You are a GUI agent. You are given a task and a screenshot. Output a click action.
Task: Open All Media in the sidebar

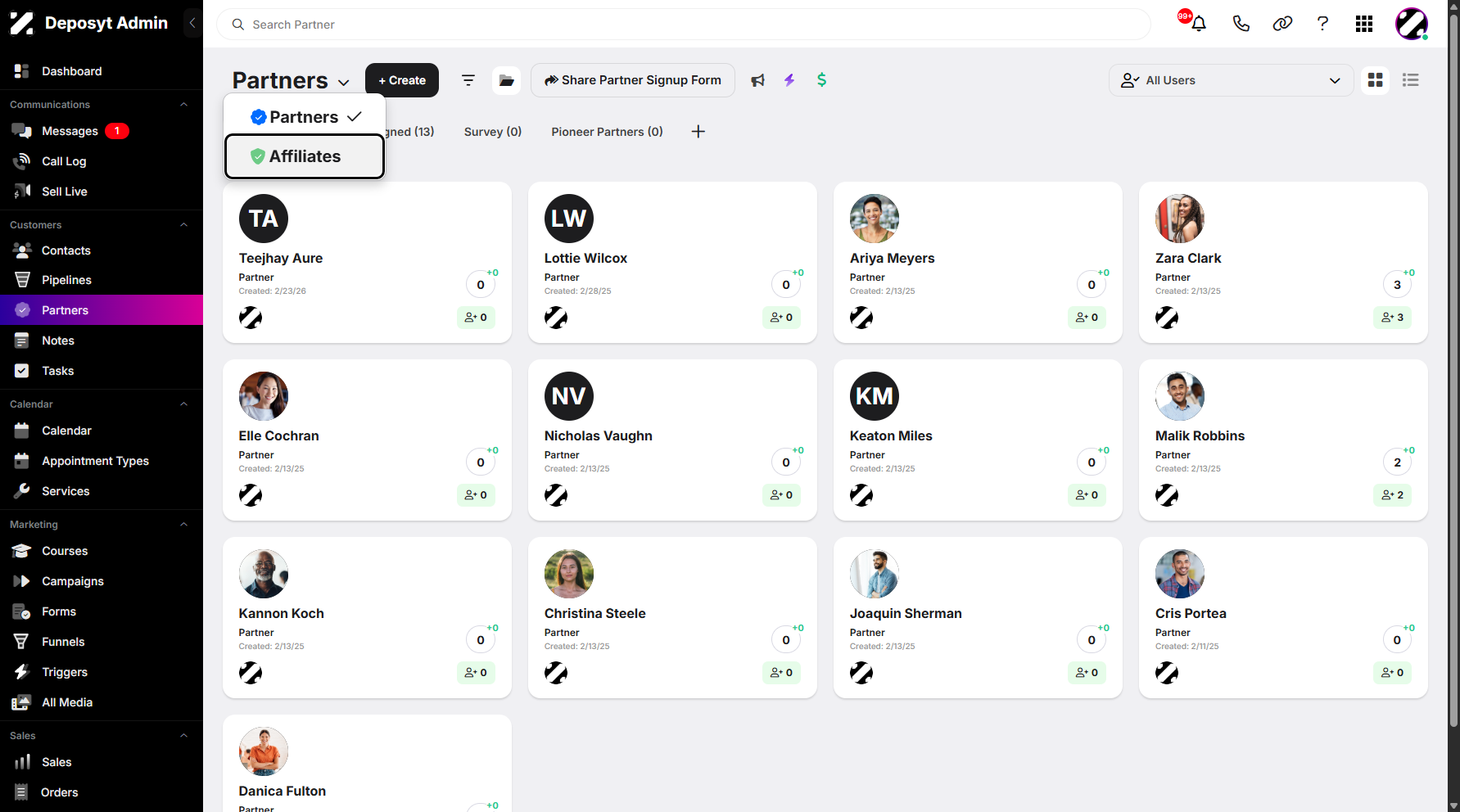(102, 702)
